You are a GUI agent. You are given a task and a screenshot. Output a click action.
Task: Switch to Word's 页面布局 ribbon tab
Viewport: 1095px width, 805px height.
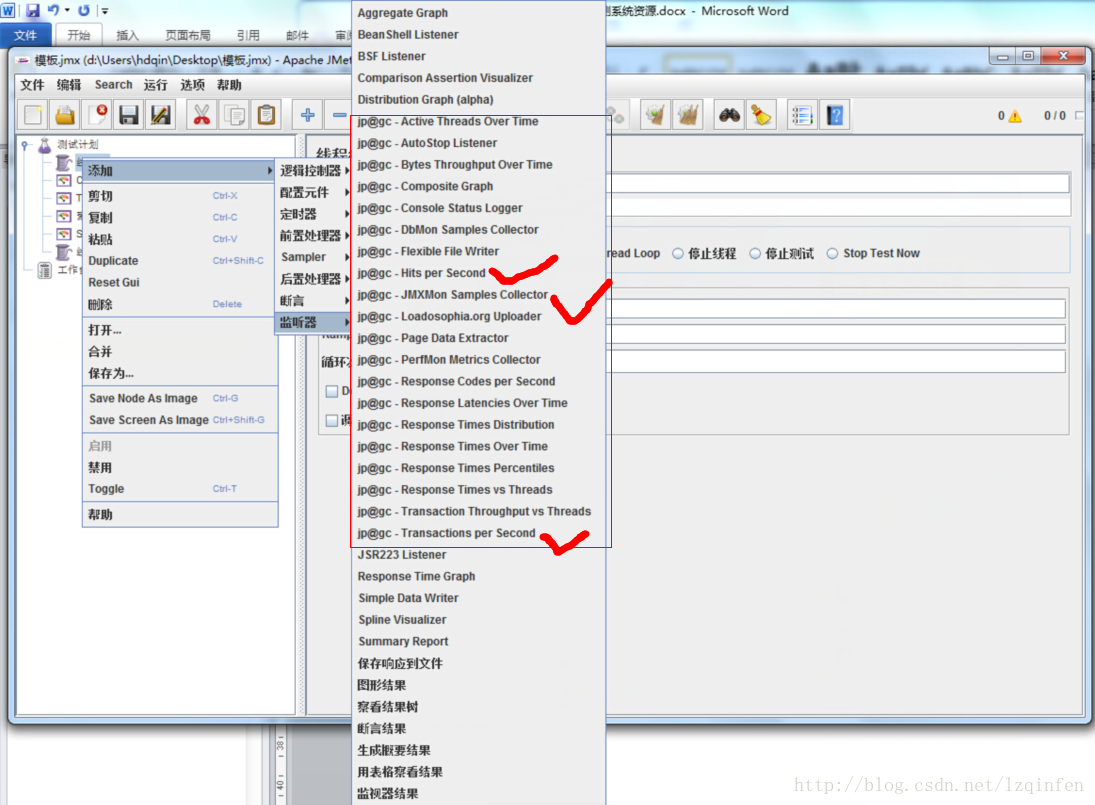187,36
